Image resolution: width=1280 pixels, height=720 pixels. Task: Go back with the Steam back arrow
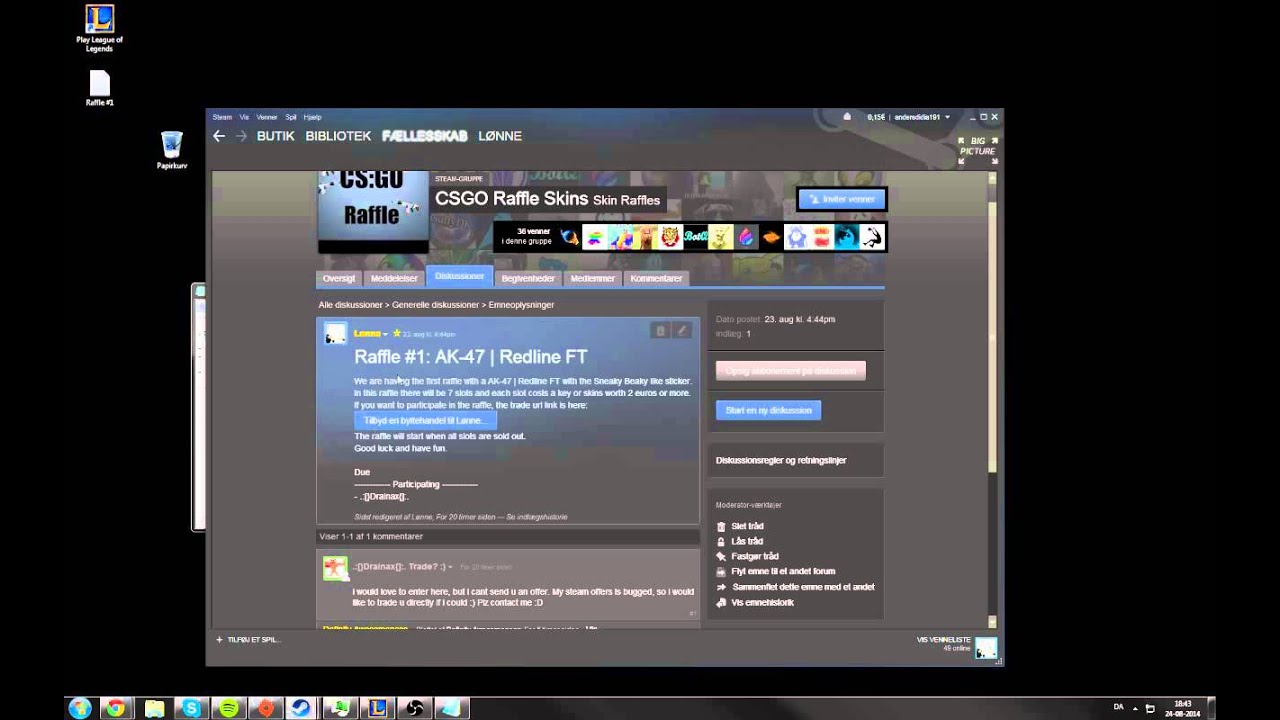[x=219, y=136]
